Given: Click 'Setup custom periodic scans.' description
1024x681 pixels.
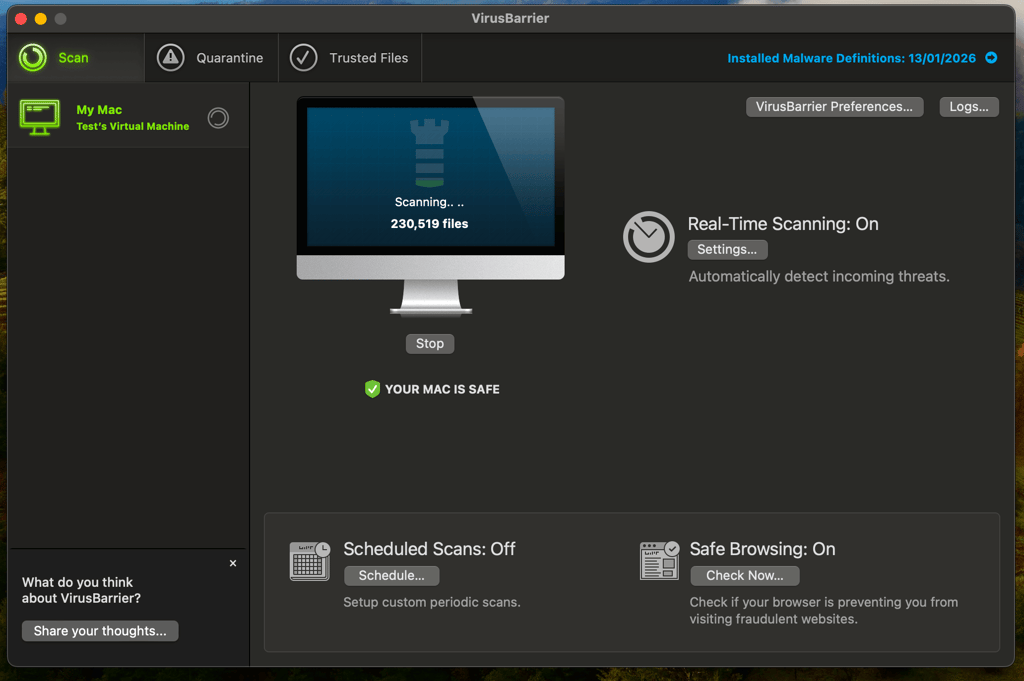Looking at the screenshot, I should [432, 602].
